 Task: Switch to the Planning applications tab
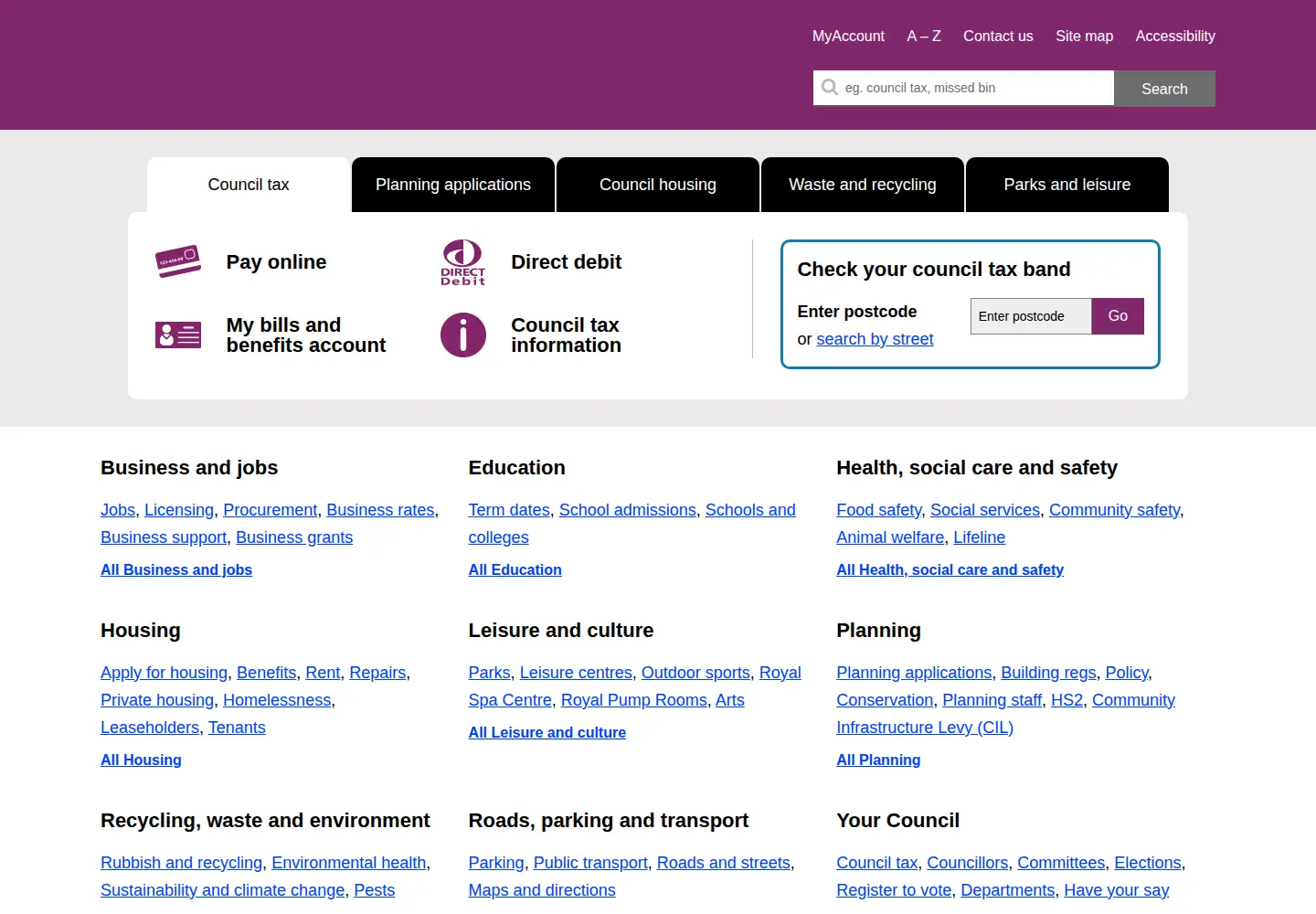point(453,185)
